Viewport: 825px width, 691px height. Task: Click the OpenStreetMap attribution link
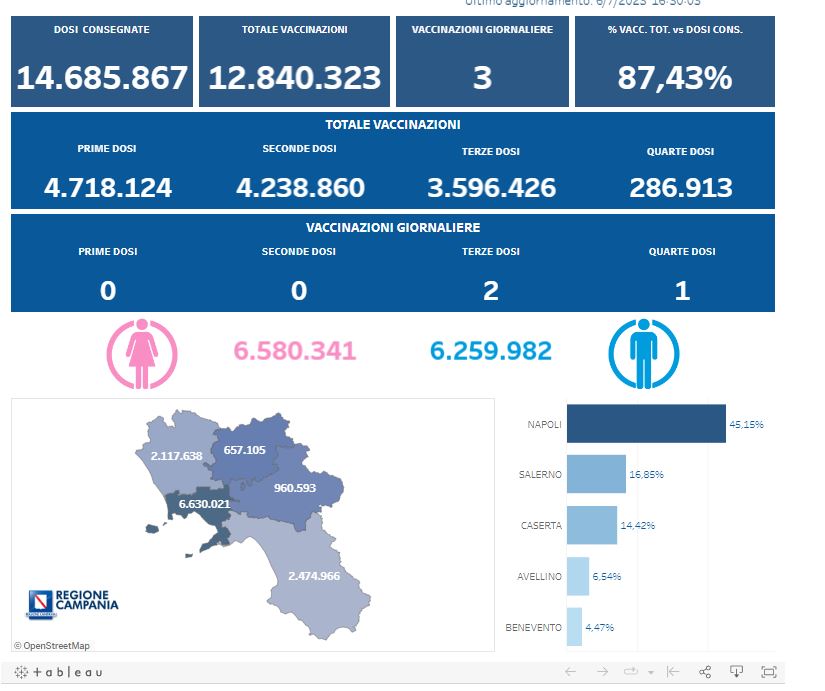[52, 645]
